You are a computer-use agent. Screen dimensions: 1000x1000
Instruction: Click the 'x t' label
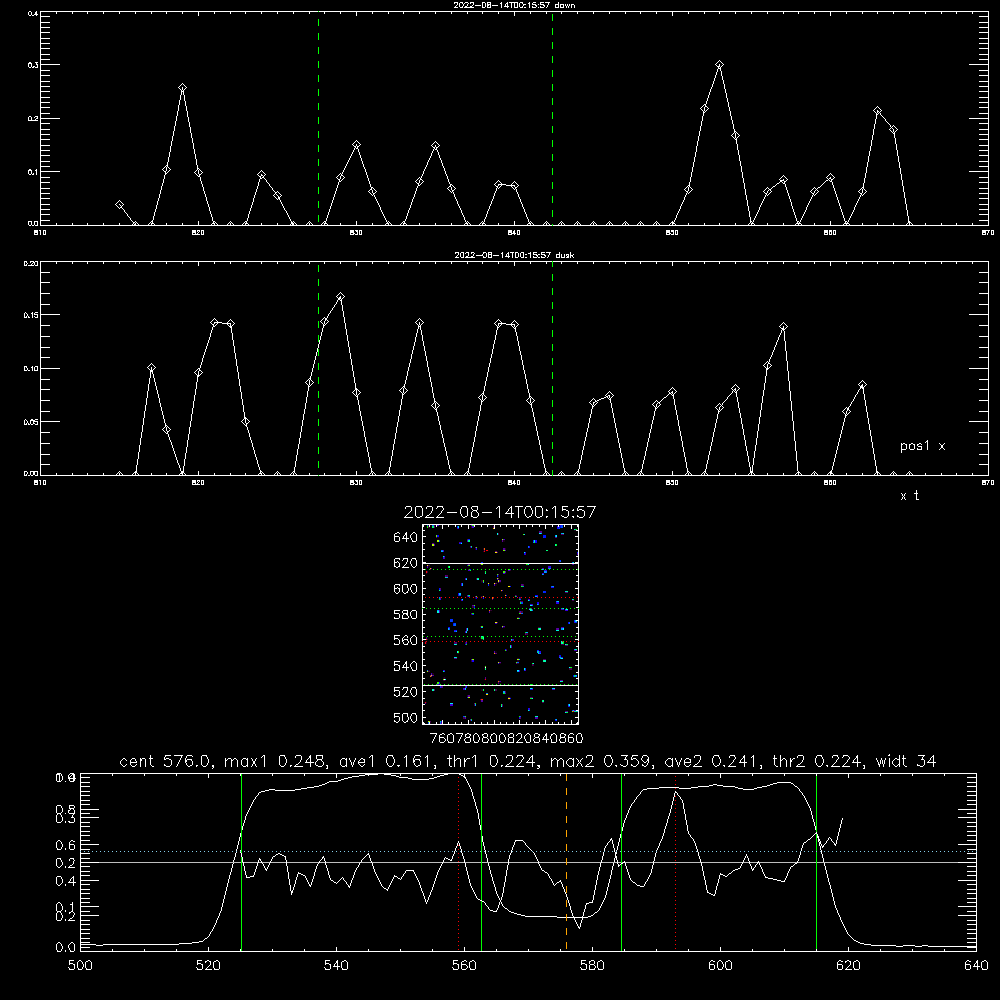click(909, 496)
